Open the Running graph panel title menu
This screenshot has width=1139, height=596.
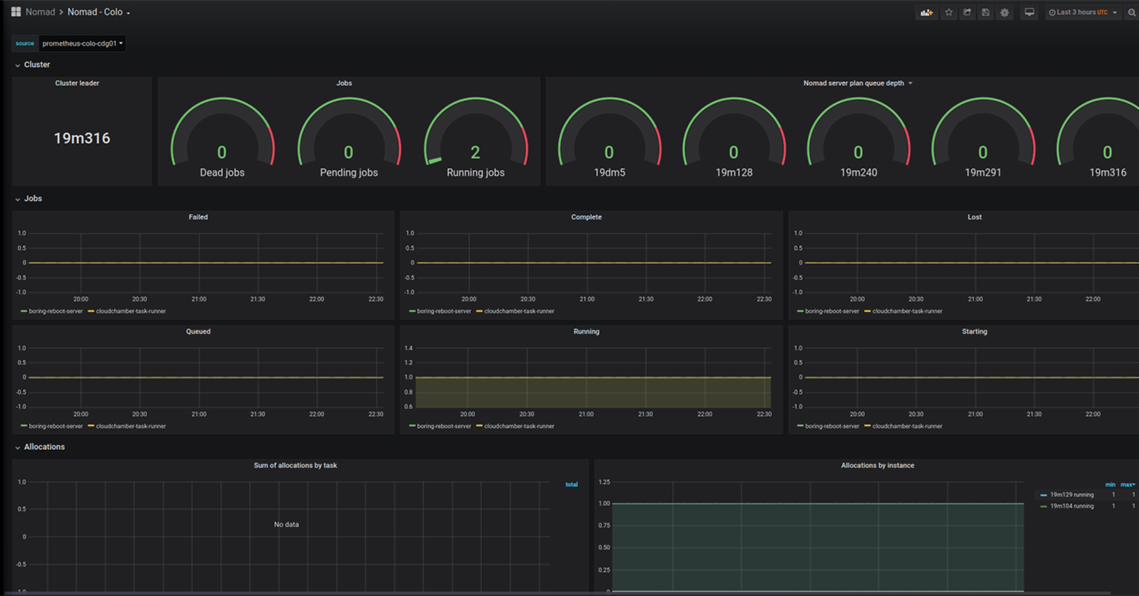[586, 331]
